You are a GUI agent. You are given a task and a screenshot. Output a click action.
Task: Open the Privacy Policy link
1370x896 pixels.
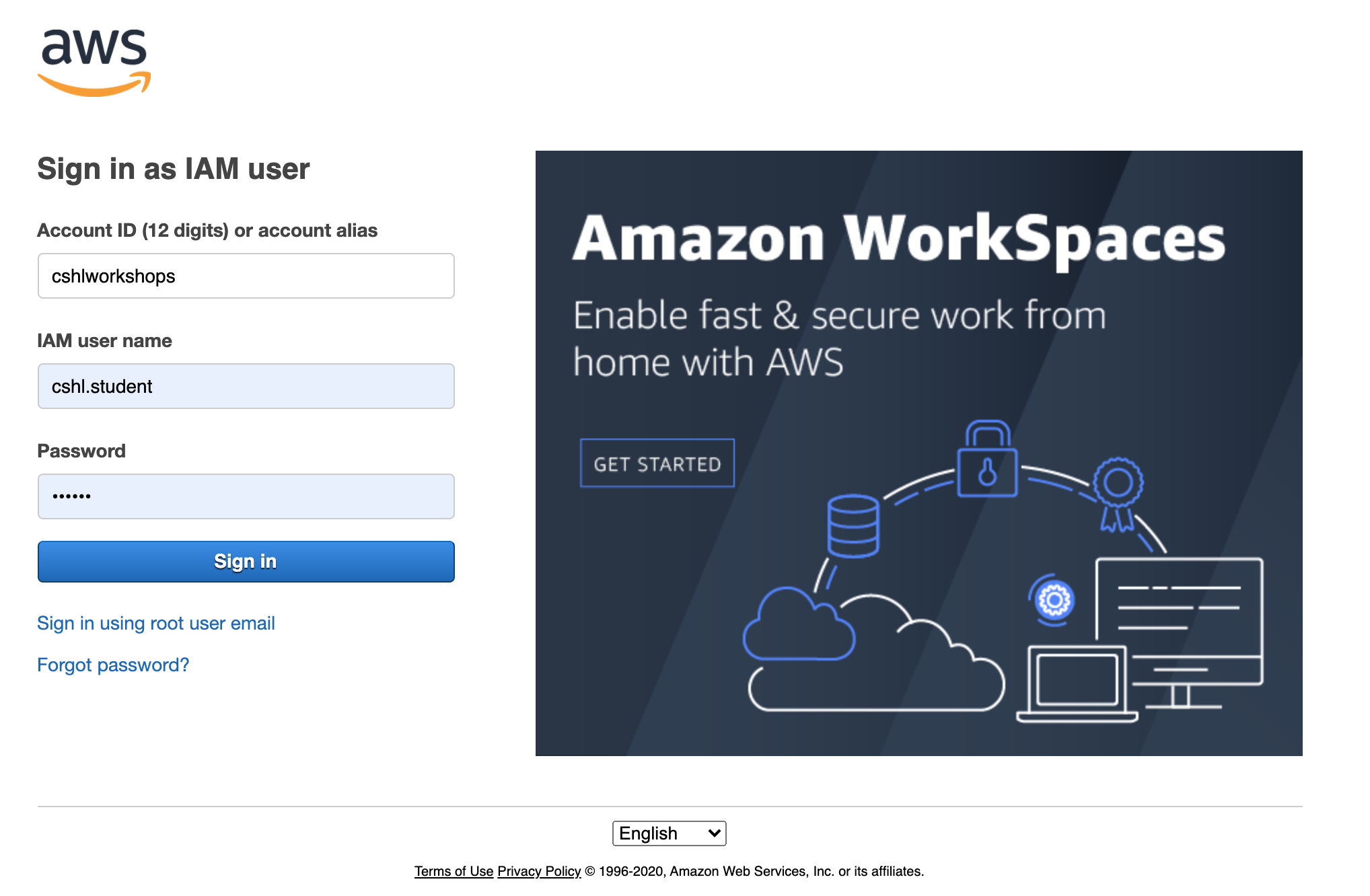click(538, 870)
